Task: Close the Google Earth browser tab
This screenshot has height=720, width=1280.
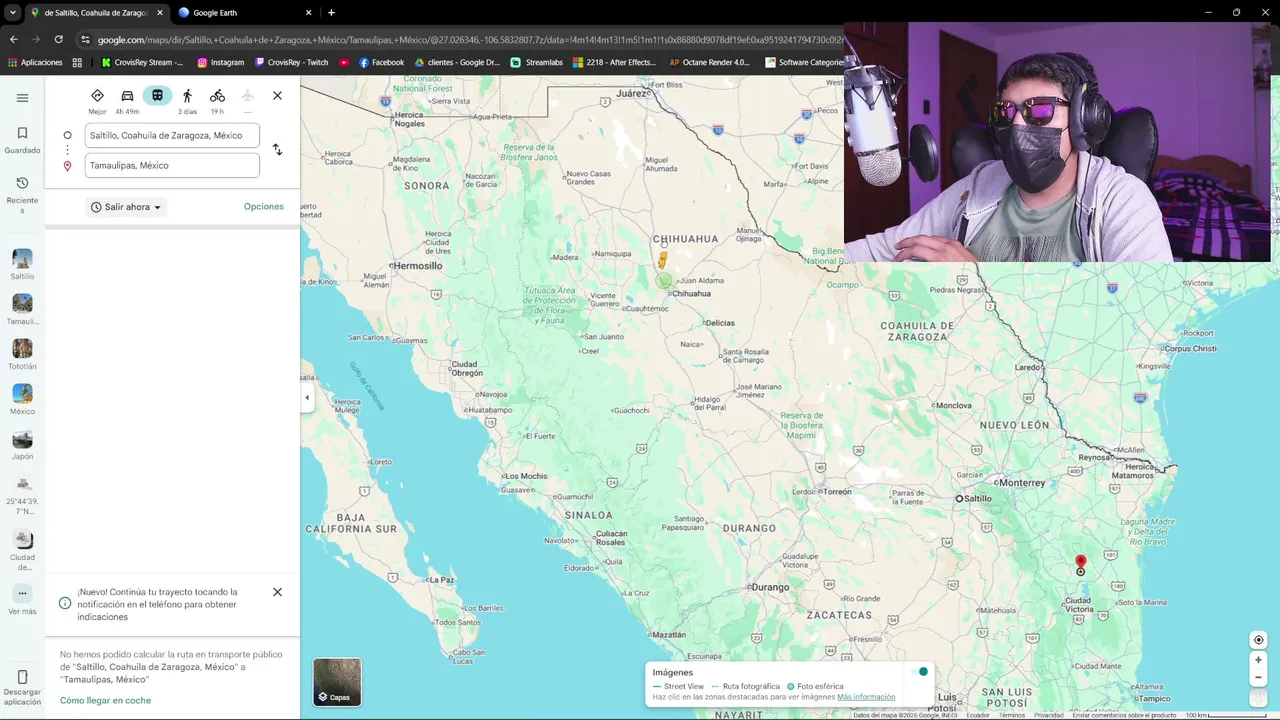Action: 308,13
